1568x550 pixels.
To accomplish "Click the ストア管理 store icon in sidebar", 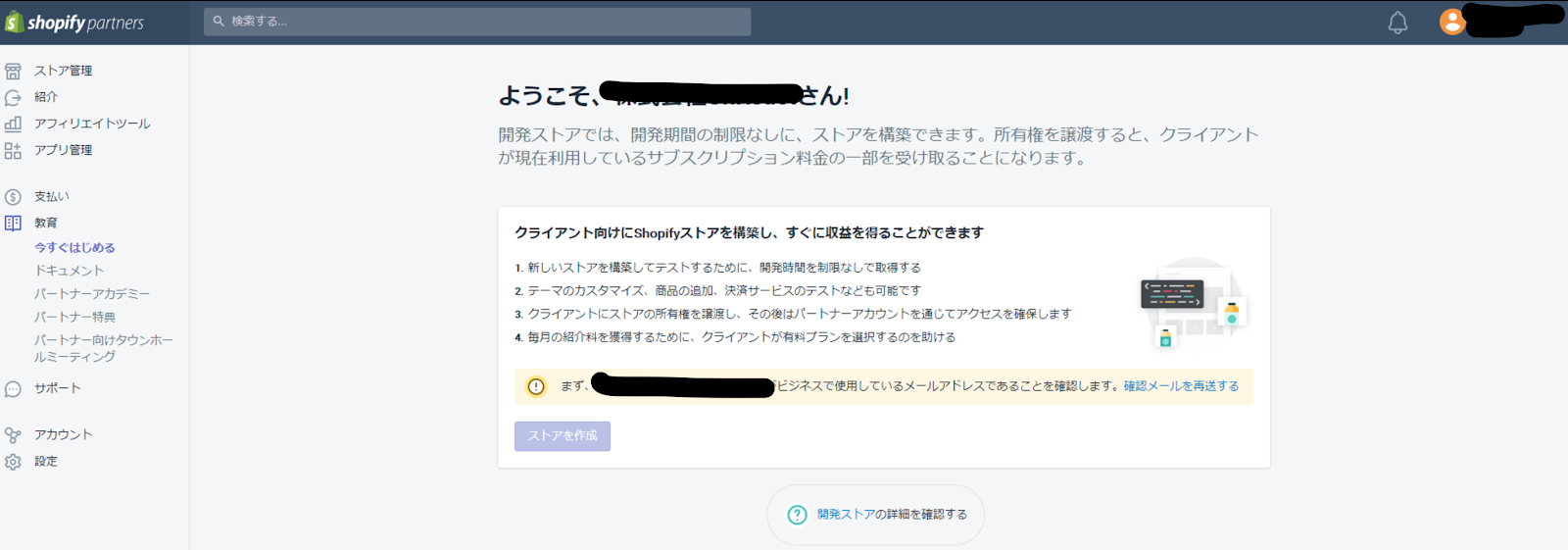I will 13,71.
